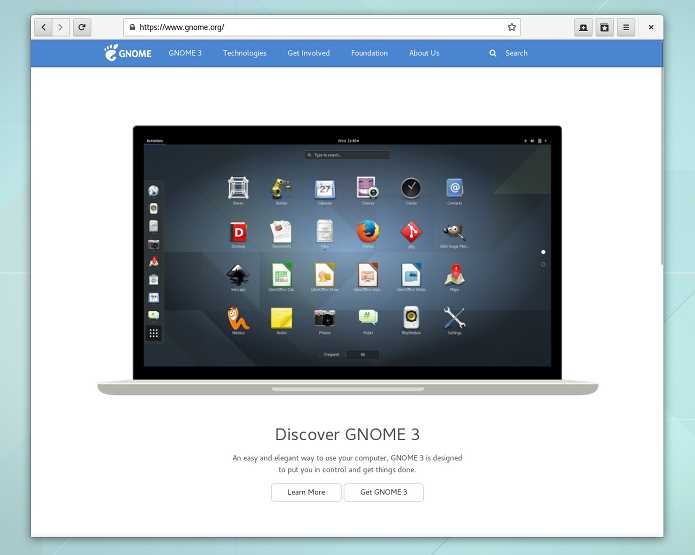Click the Inkscape mountain icon in laptop screenshot

[238, 275]
